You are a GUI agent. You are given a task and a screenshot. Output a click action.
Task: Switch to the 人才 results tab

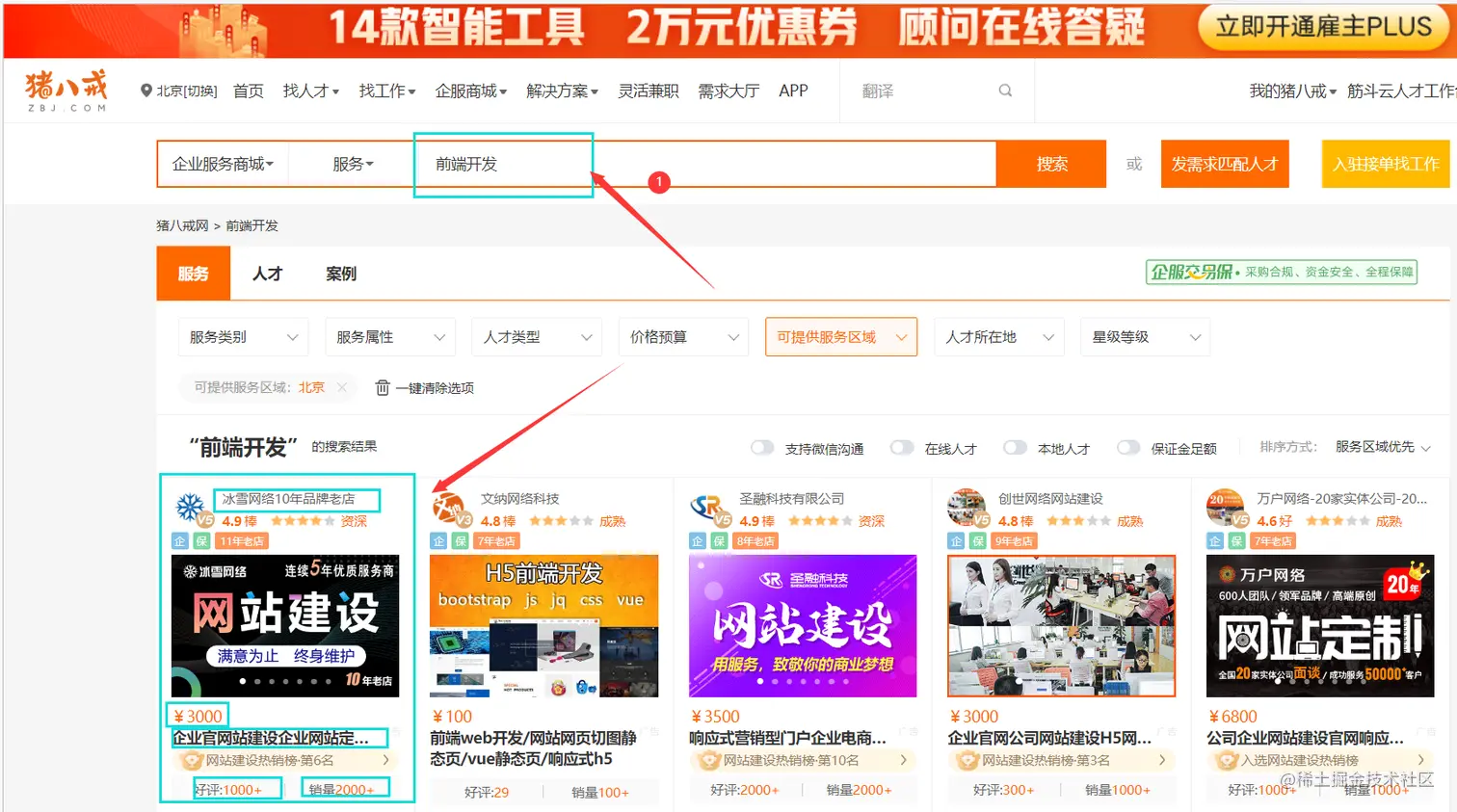[268, 274]
